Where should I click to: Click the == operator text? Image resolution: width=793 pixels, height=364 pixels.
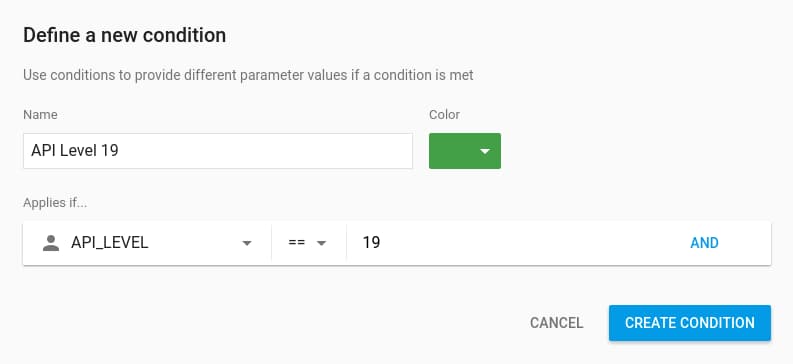tap(296, 243)
